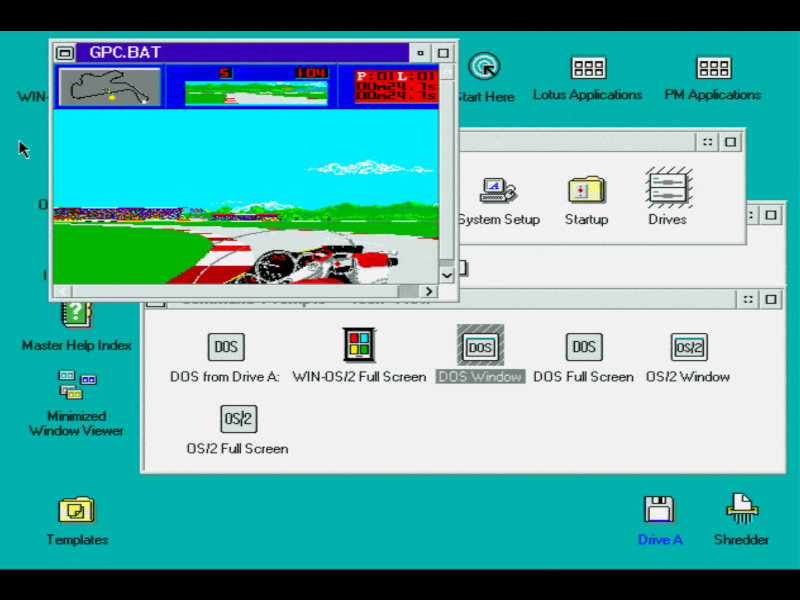Open the PM Applications folder icon
This screenshot has width=800, height=600.
pyautogui.click(x=714, y=67)
